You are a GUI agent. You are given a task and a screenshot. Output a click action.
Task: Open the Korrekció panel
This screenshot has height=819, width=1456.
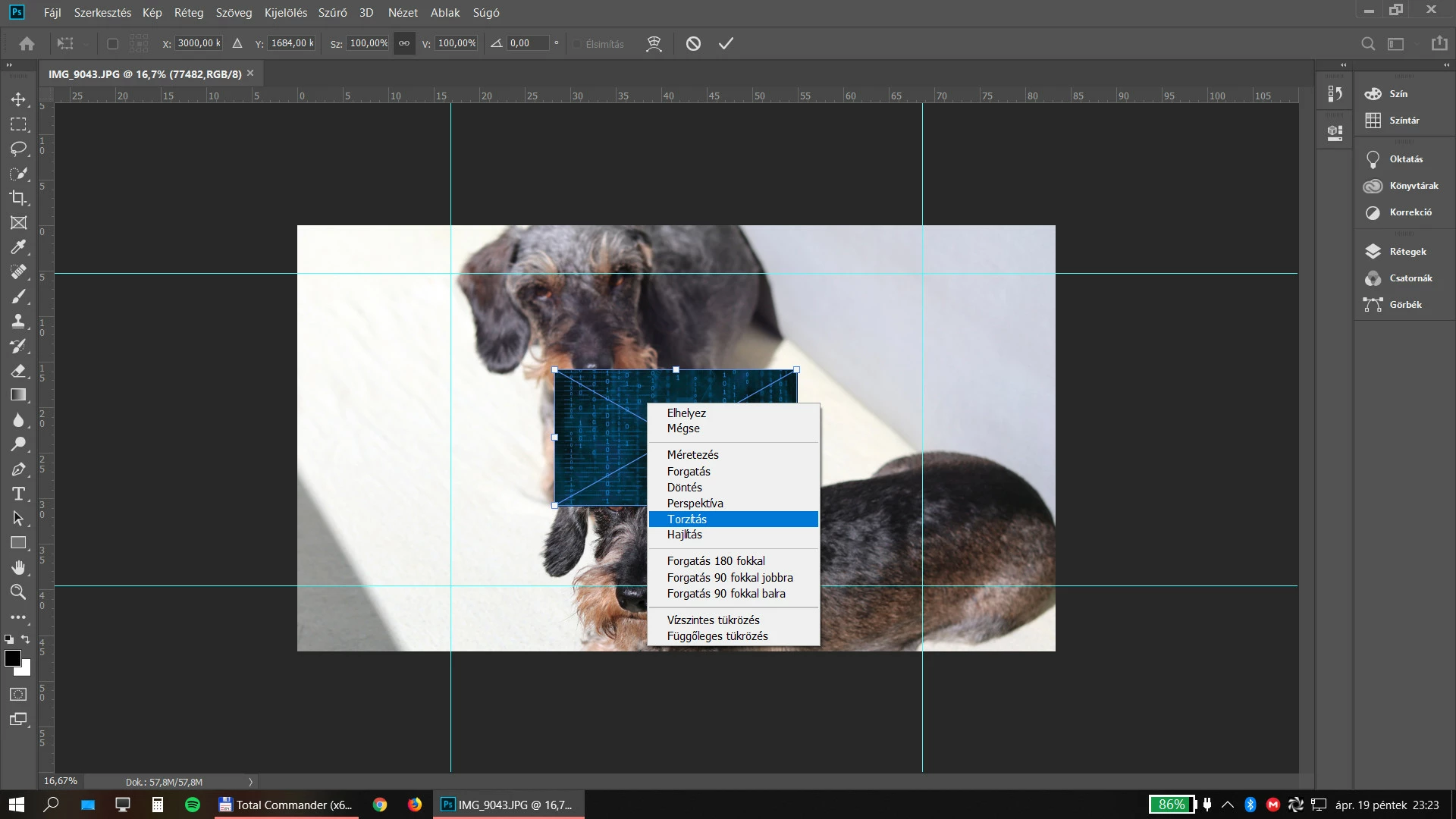pos(1410,212)
